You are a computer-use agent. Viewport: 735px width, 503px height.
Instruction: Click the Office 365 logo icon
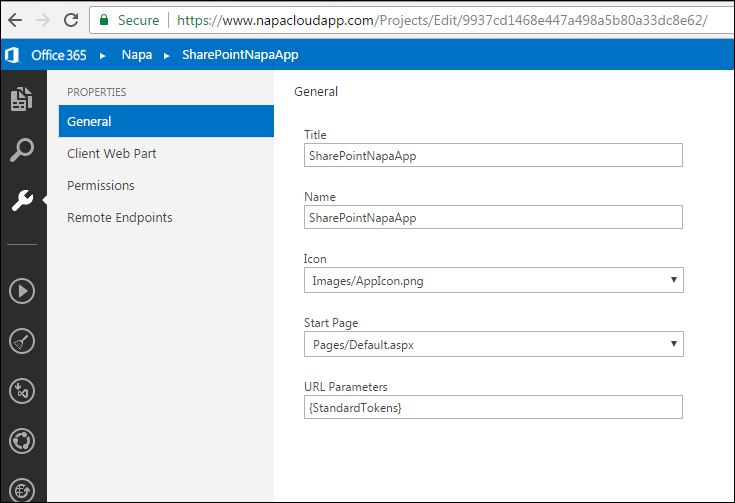click(x=13, y=55)
